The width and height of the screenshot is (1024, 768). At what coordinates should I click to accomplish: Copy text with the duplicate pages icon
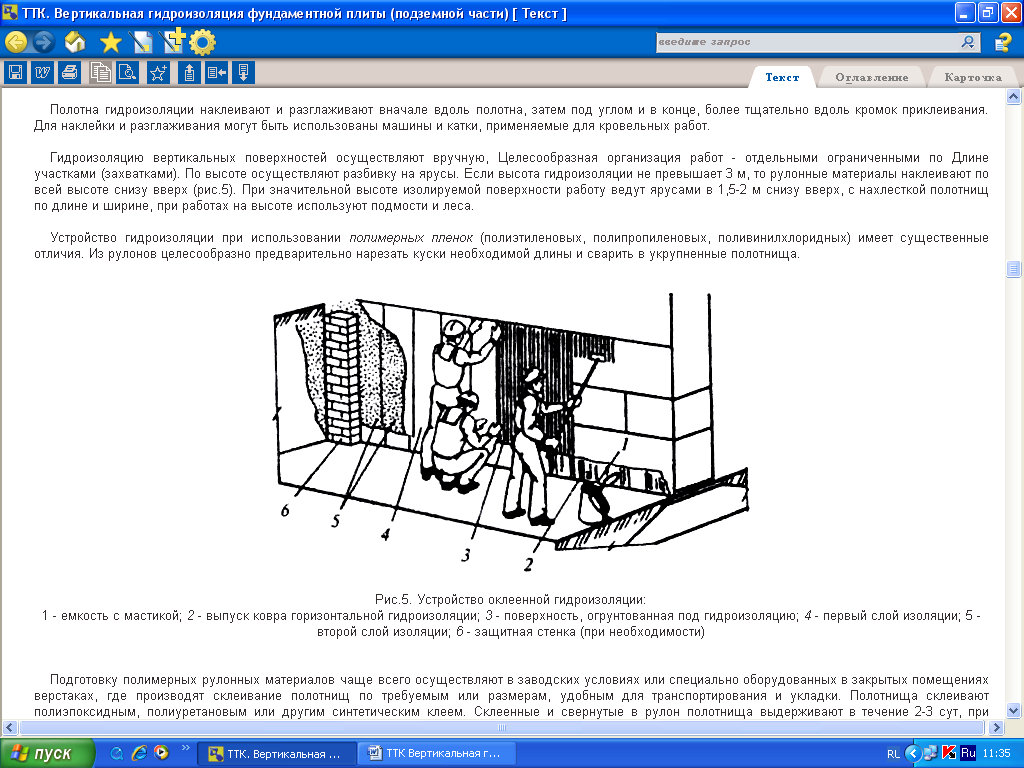[x=101, y=72]
